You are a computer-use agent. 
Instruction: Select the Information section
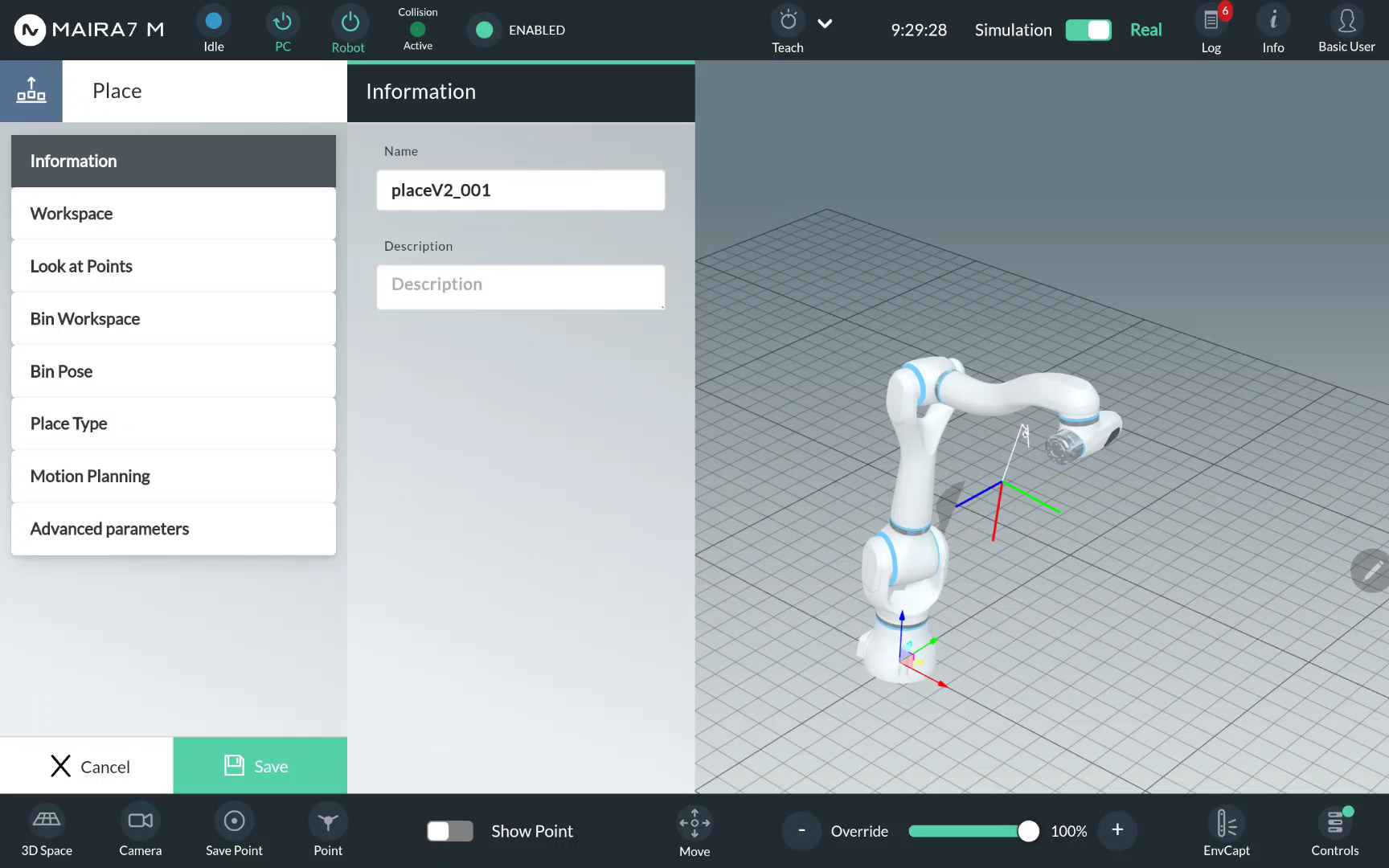coord(174,161)
